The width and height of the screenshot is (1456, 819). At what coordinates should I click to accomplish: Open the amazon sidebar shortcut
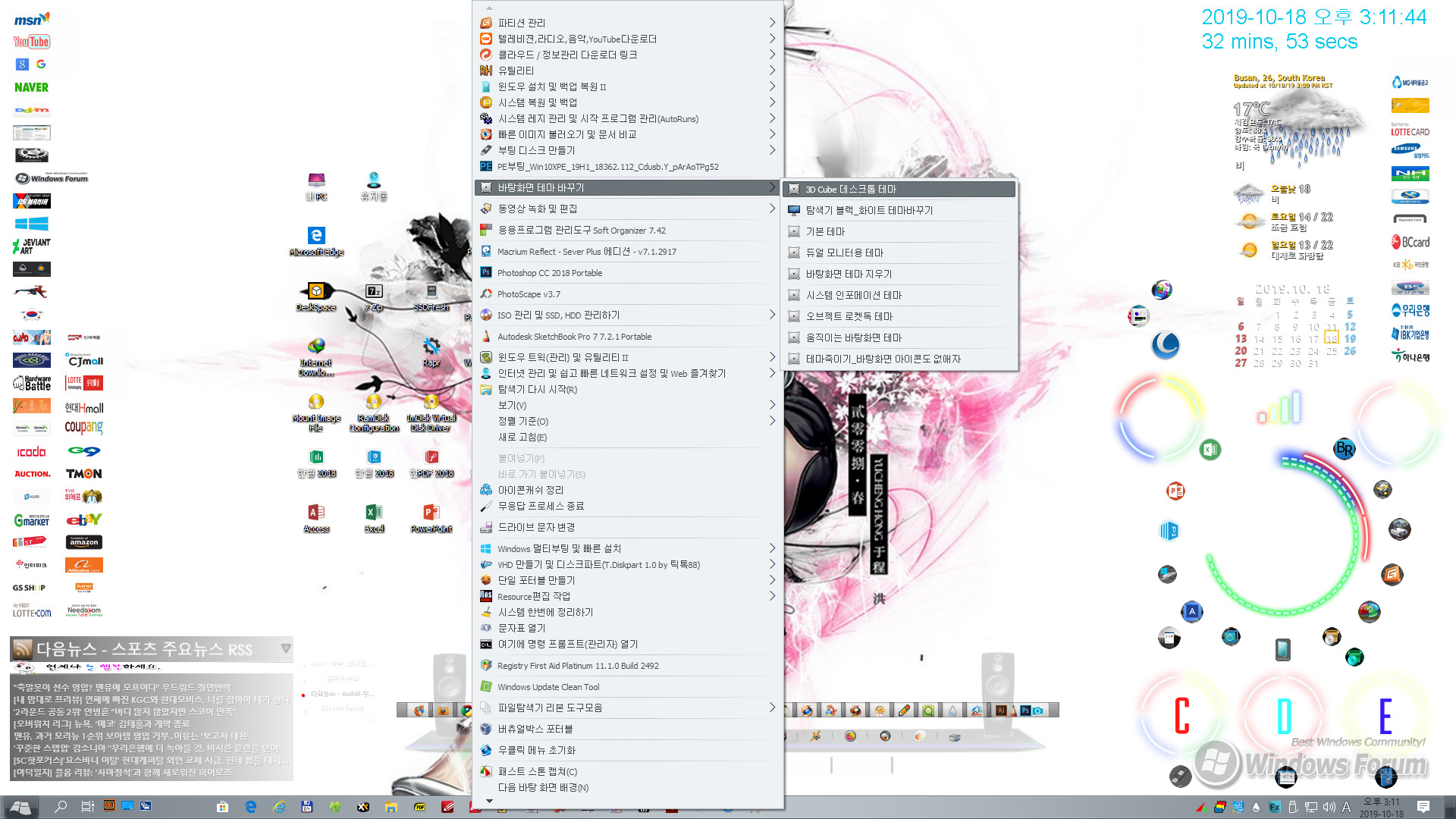(x=83, y=542)
